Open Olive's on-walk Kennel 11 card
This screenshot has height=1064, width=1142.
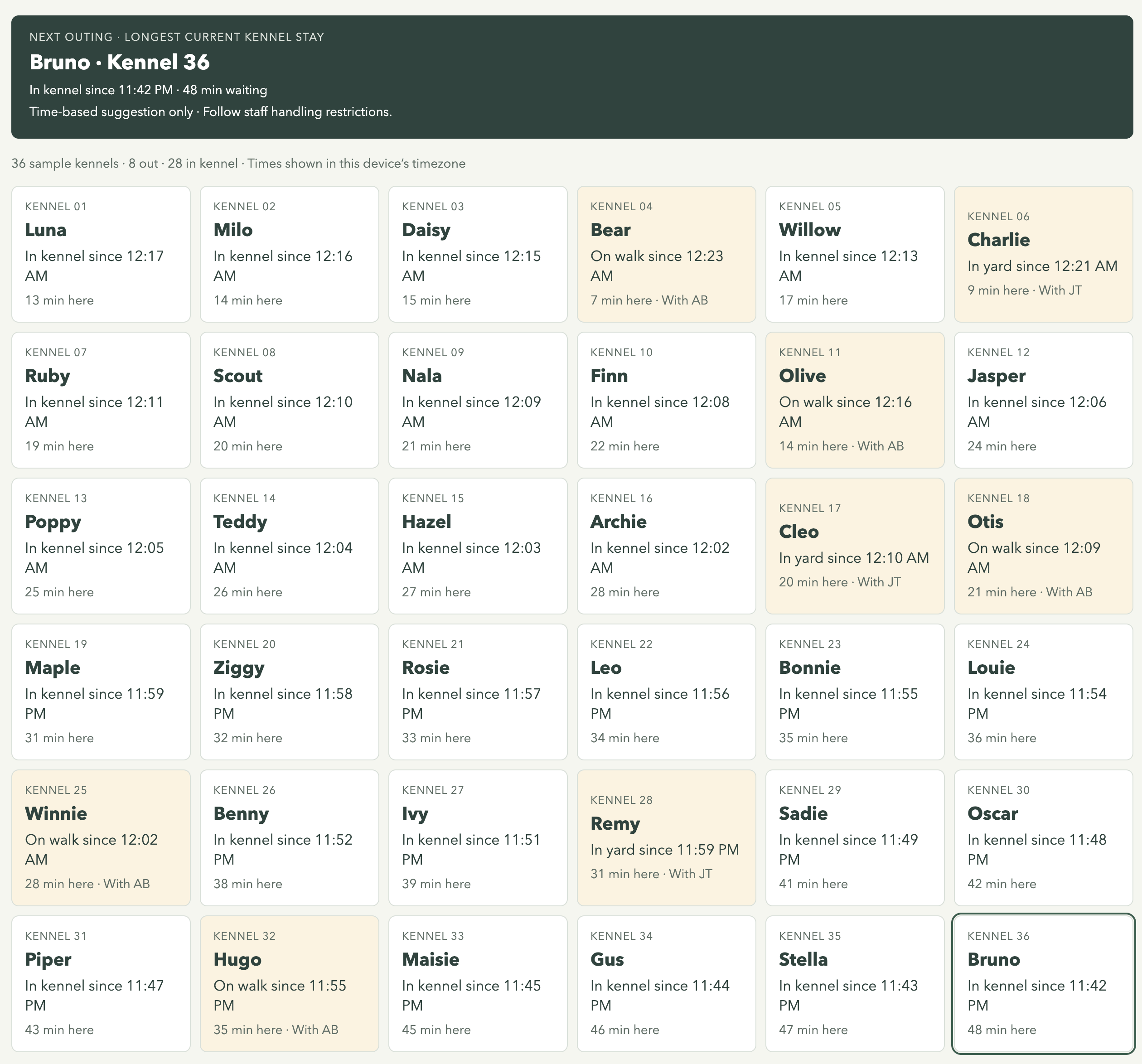tap(855, 400)
